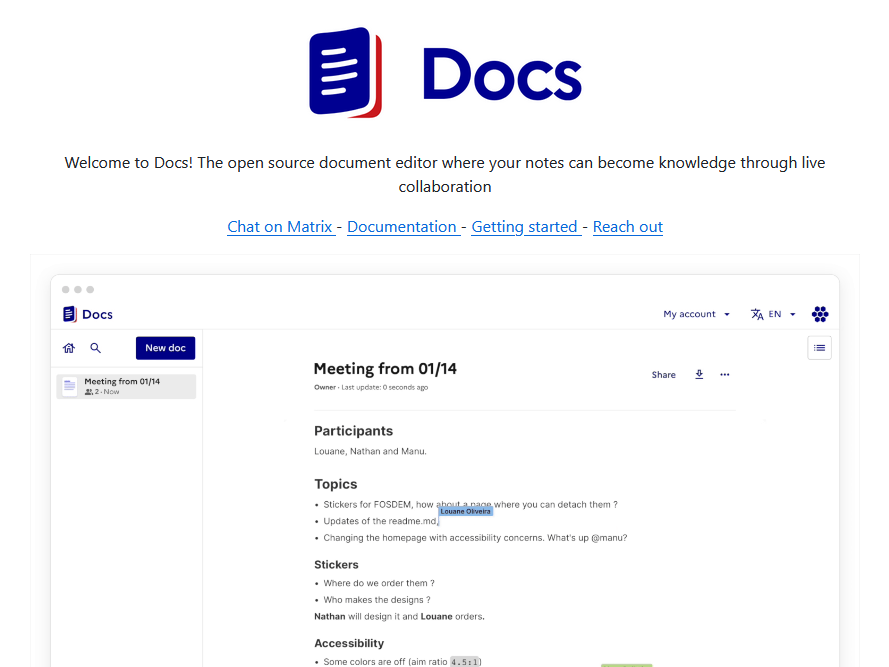Viewport: 889px width, 667px height.
Task: Open the Documentation link
Action: click(x=403, y=227)
